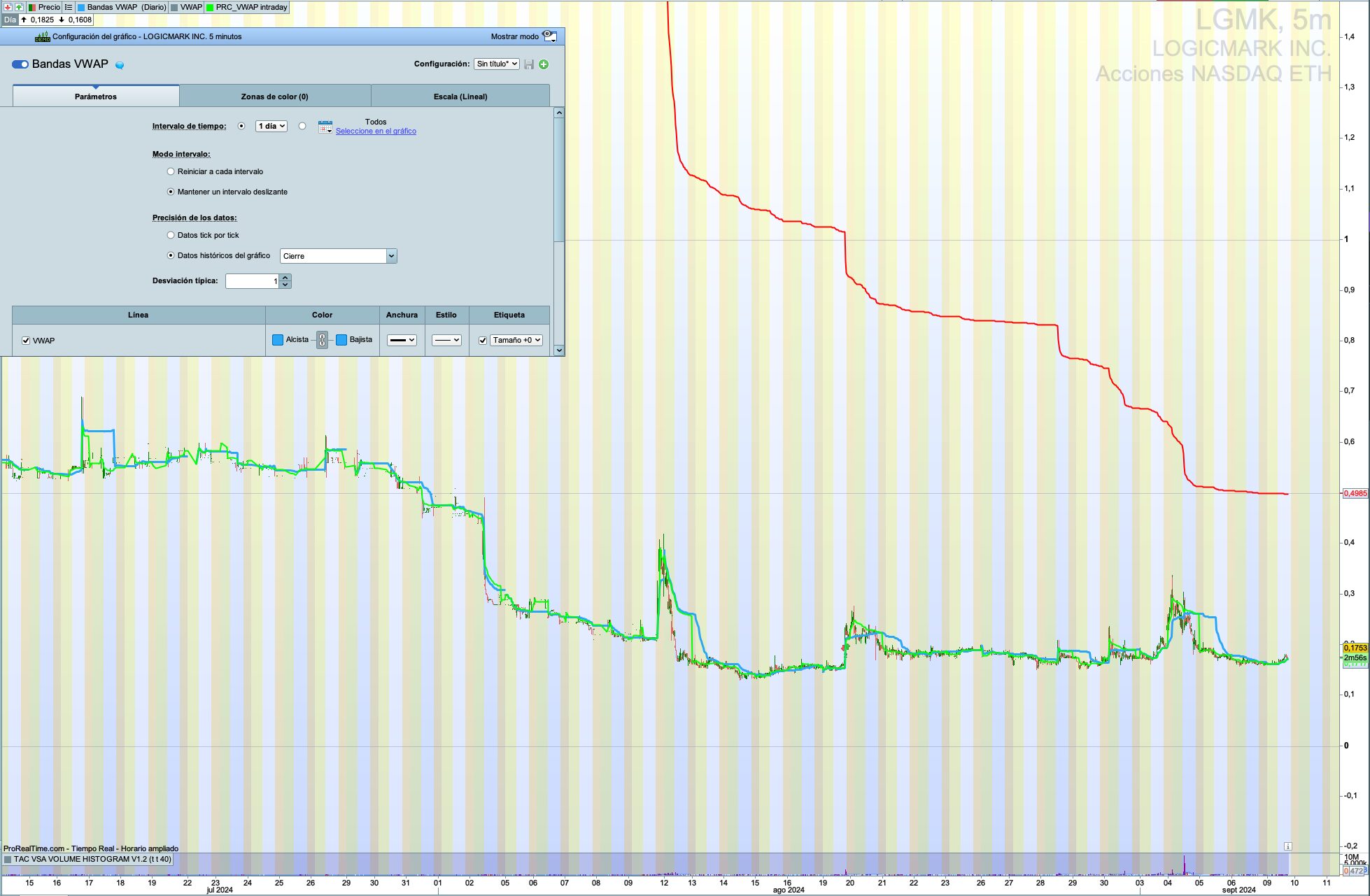
Task: Click the save configuration floppy icon
Action: [529, 64]
